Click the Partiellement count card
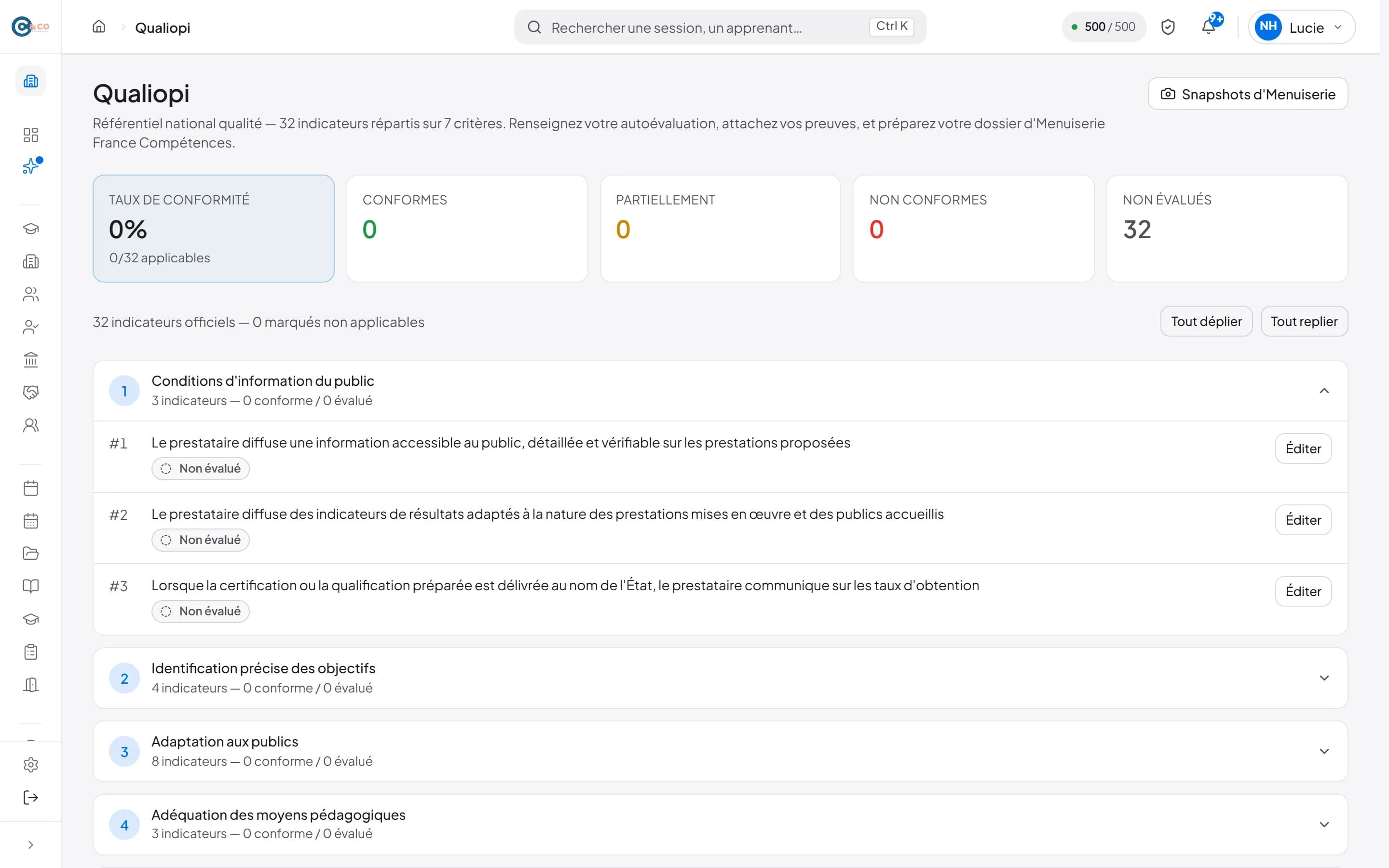This screenshot has height=868, width=1389. [721, 229]
